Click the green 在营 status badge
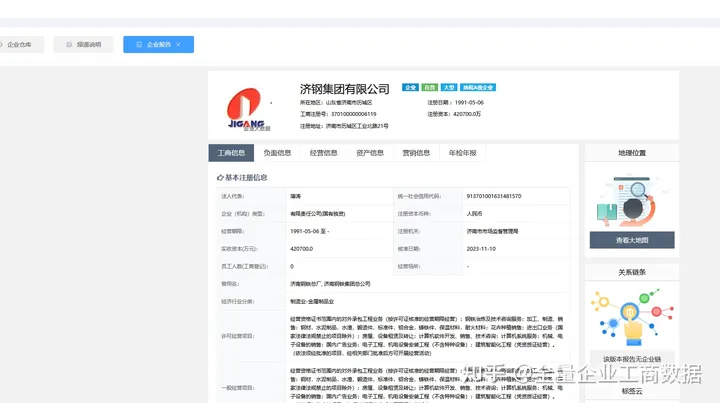Viewport: 720px width, 403px height. point(429,87)
